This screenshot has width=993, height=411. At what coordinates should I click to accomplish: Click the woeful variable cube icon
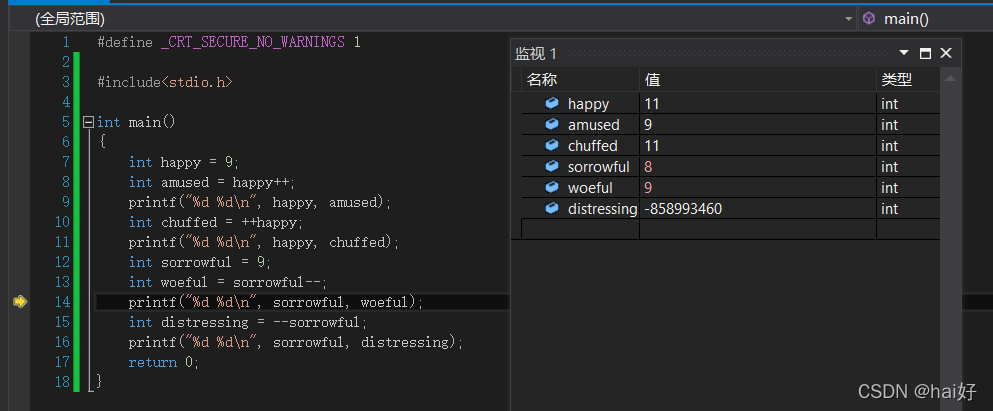(551, 187)
